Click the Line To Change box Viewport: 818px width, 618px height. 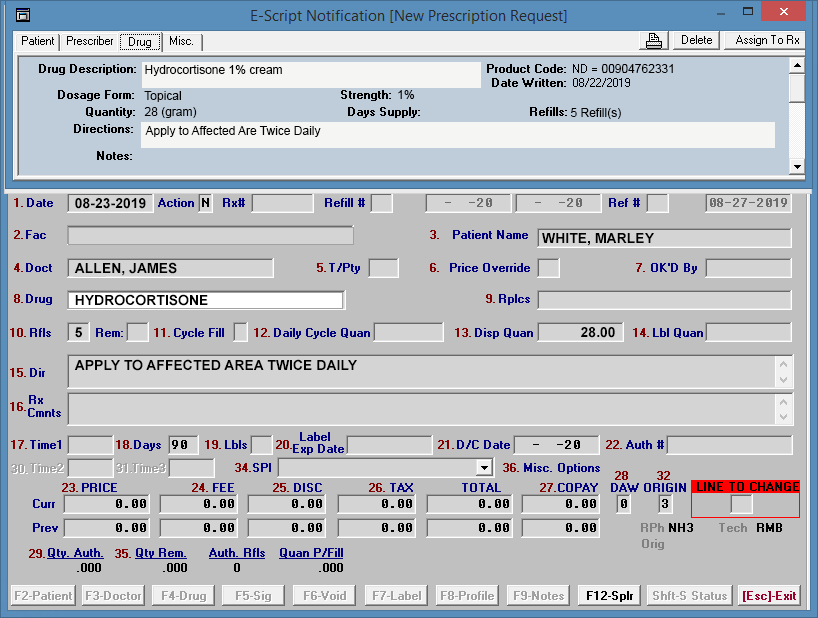[741, 505]
